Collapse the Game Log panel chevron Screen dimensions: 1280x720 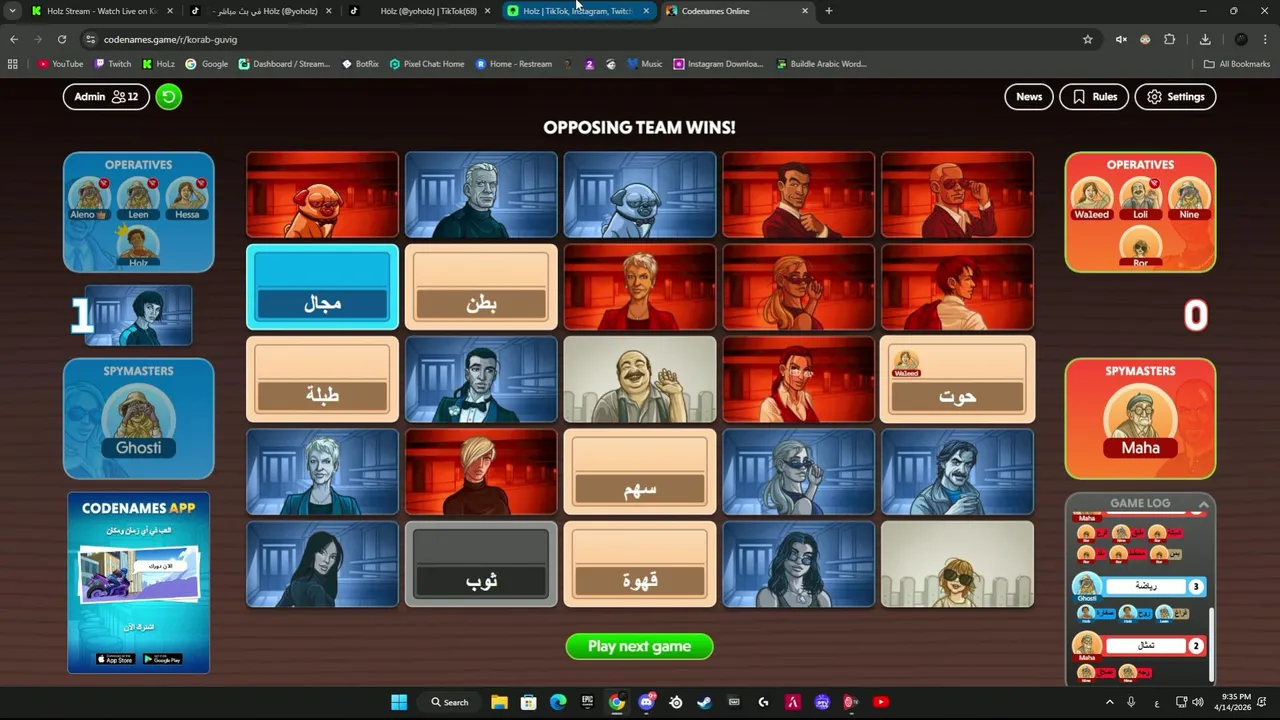tap(1203, 503)
